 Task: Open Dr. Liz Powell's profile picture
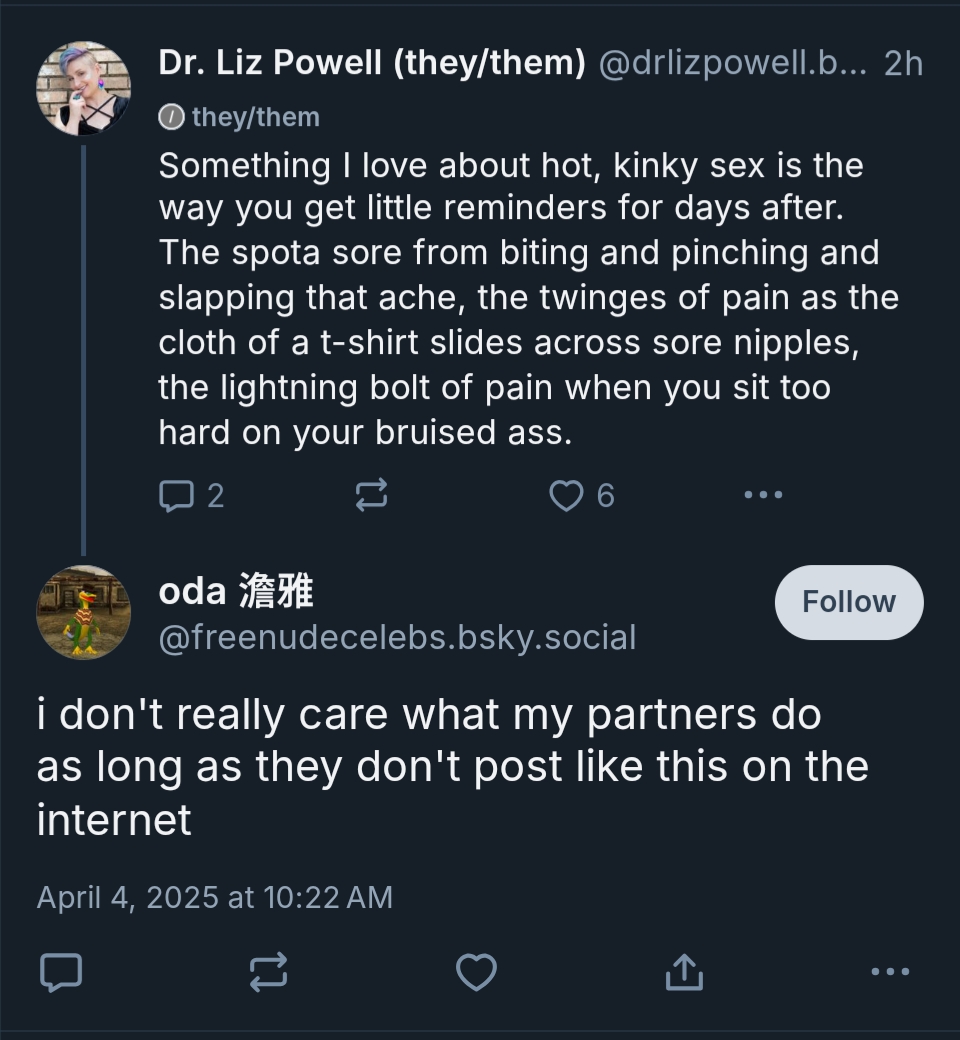tap(83, 88)
